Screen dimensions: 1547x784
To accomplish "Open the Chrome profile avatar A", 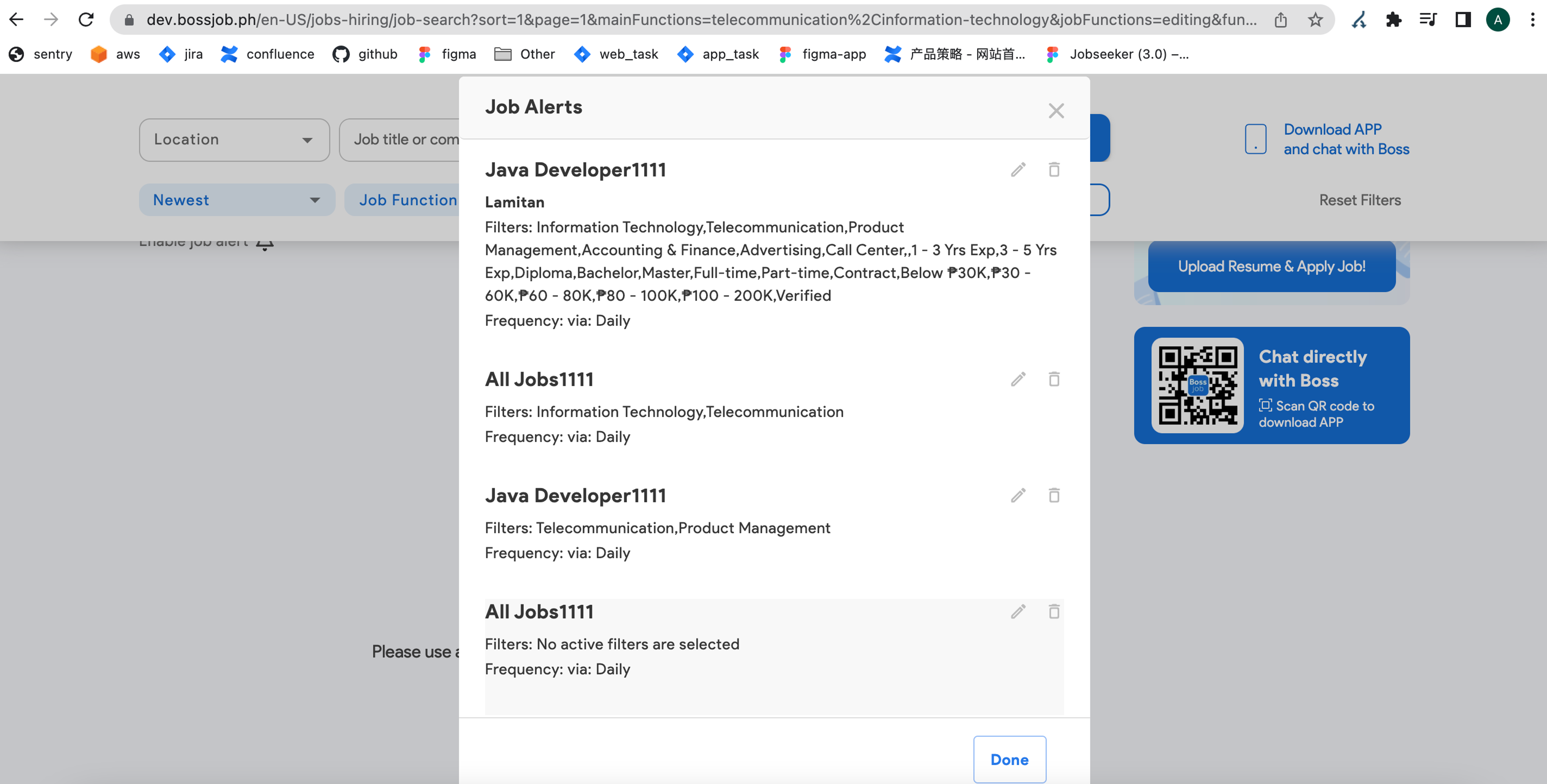I will click(x=1498, y=20).
